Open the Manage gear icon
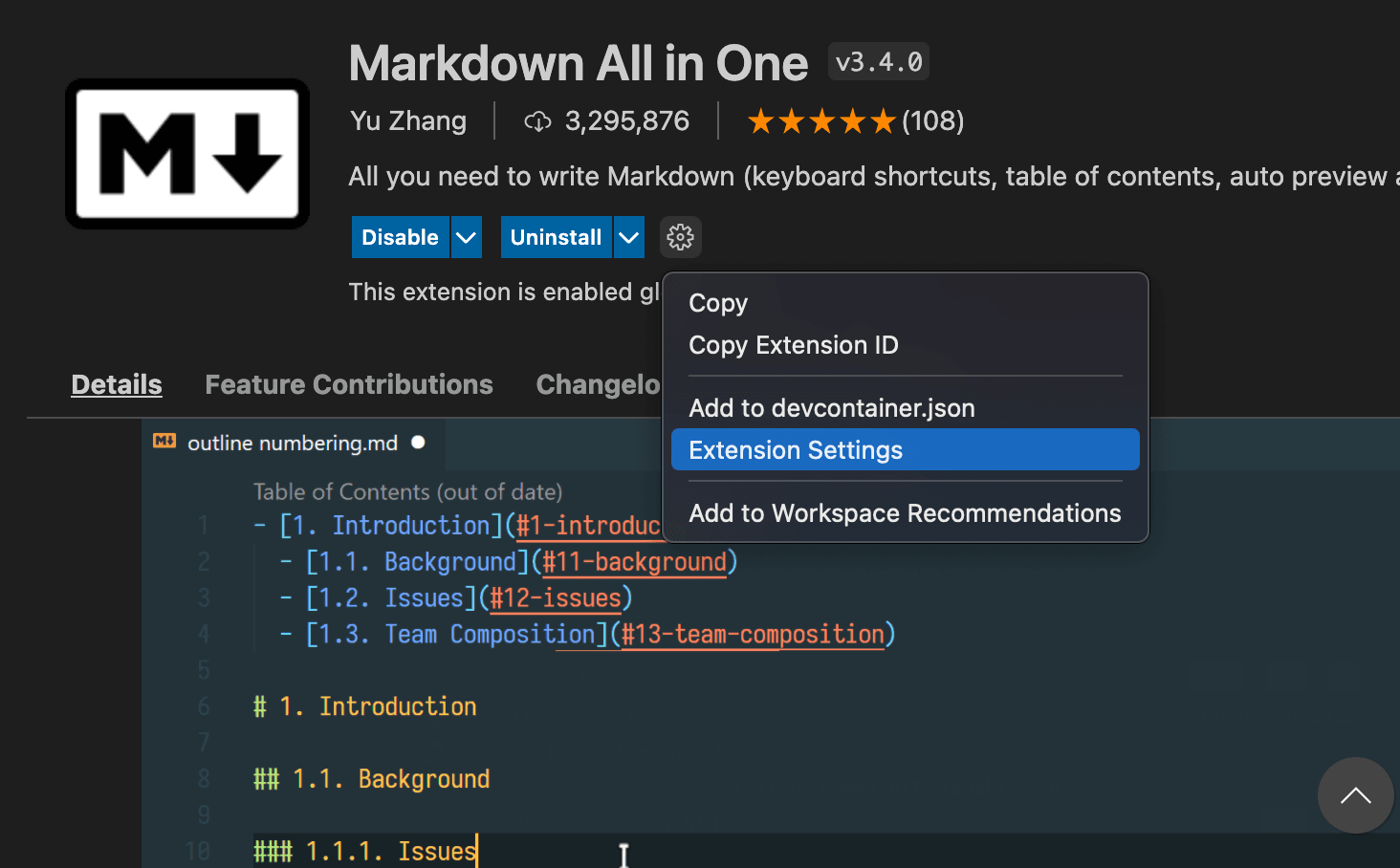Viewport: 1400px width, 868px height. point(680,236)
